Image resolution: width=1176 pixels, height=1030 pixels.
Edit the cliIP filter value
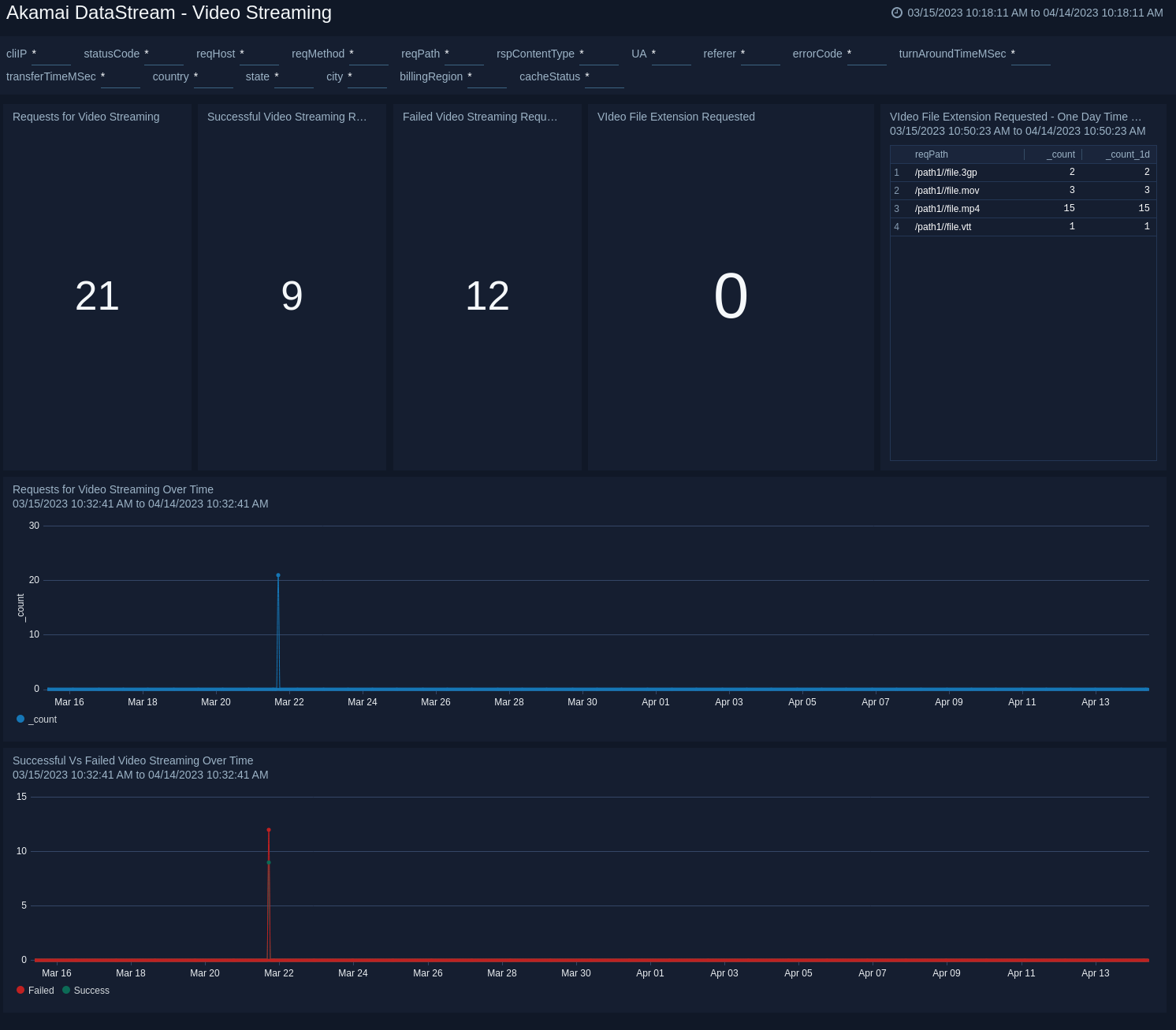coord(52,55)
